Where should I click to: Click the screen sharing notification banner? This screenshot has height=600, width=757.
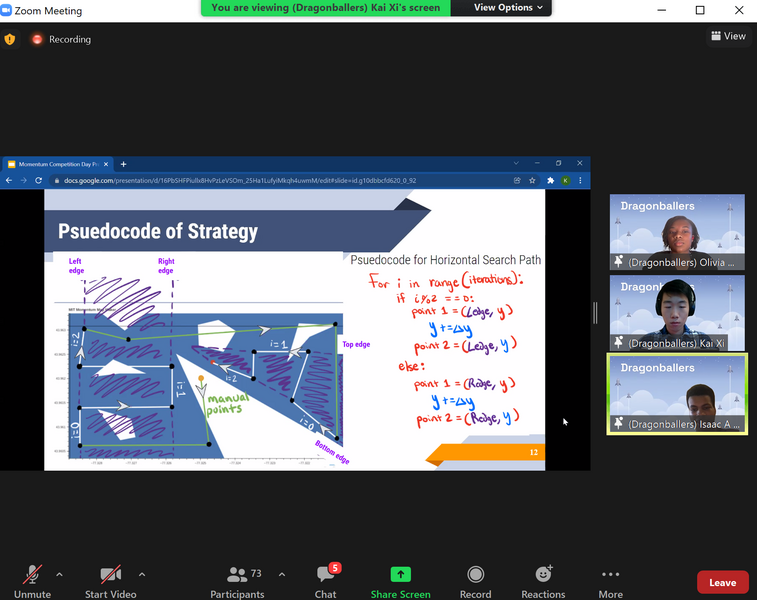[325, 7]
